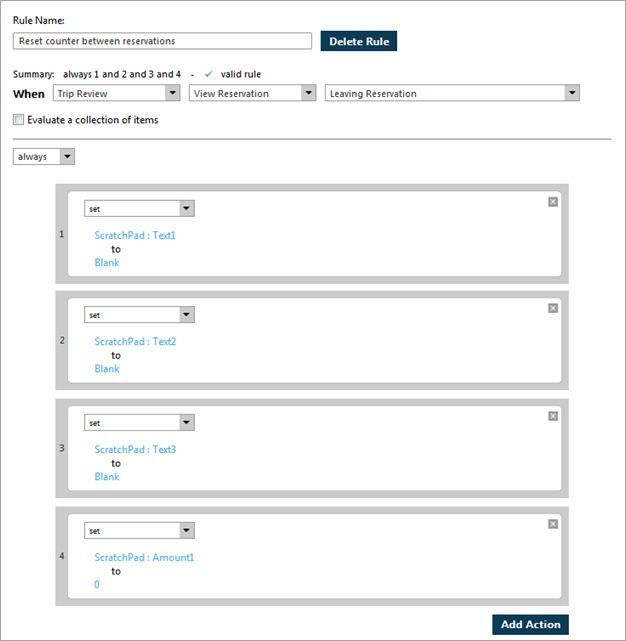Open the set dropdown in action 4
This screenshot has height=641, width=626.
[139, 531]
